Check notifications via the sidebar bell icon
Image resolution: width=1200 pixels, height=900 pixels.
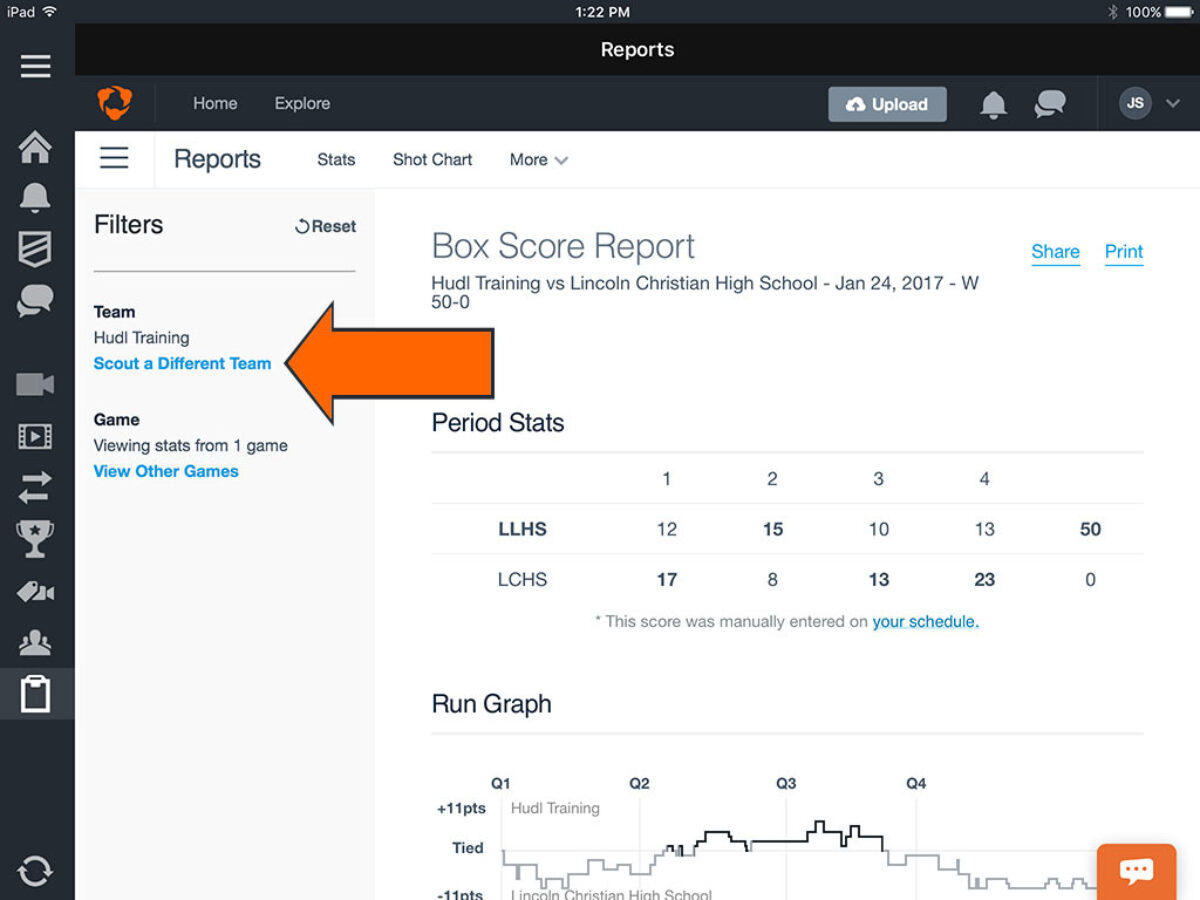[35, 197]
